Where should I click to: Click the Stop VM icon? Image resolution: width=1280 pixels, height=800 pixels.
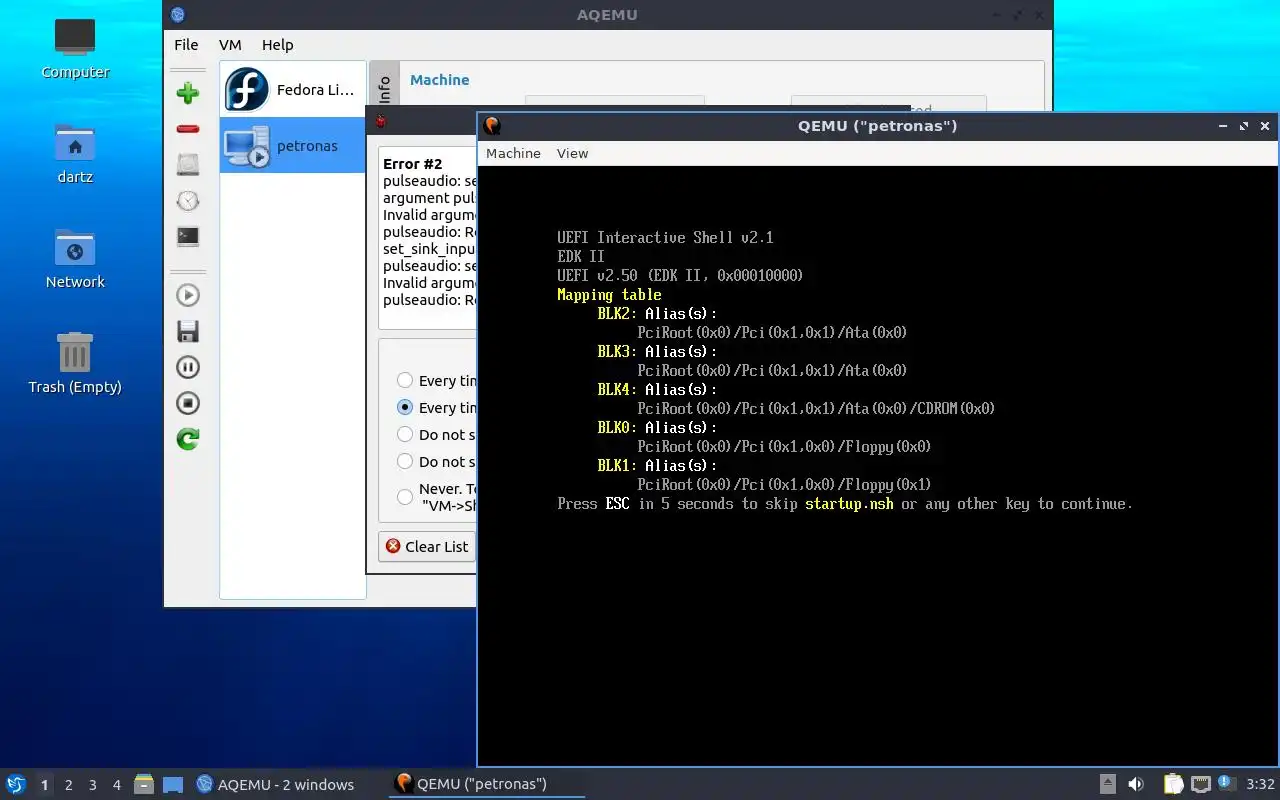click(188, 403)
